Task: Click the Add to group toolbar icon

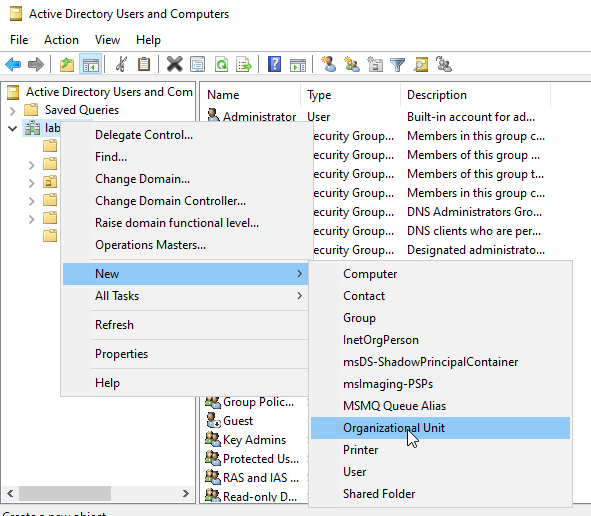Action: coord(444,64)
